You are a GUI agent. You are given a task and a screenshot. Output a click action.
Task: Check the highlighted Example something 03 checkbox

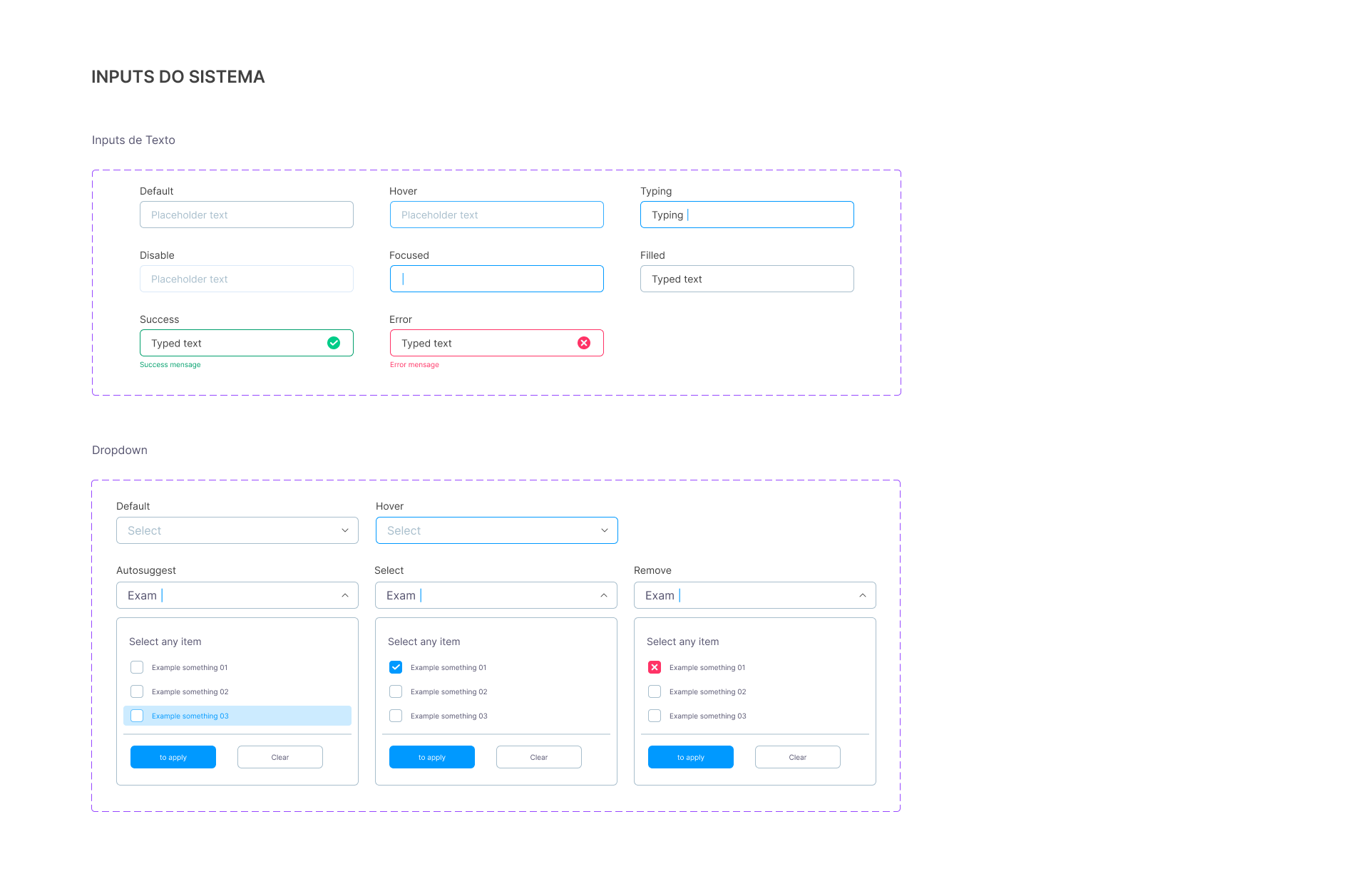tap(137, 716)
